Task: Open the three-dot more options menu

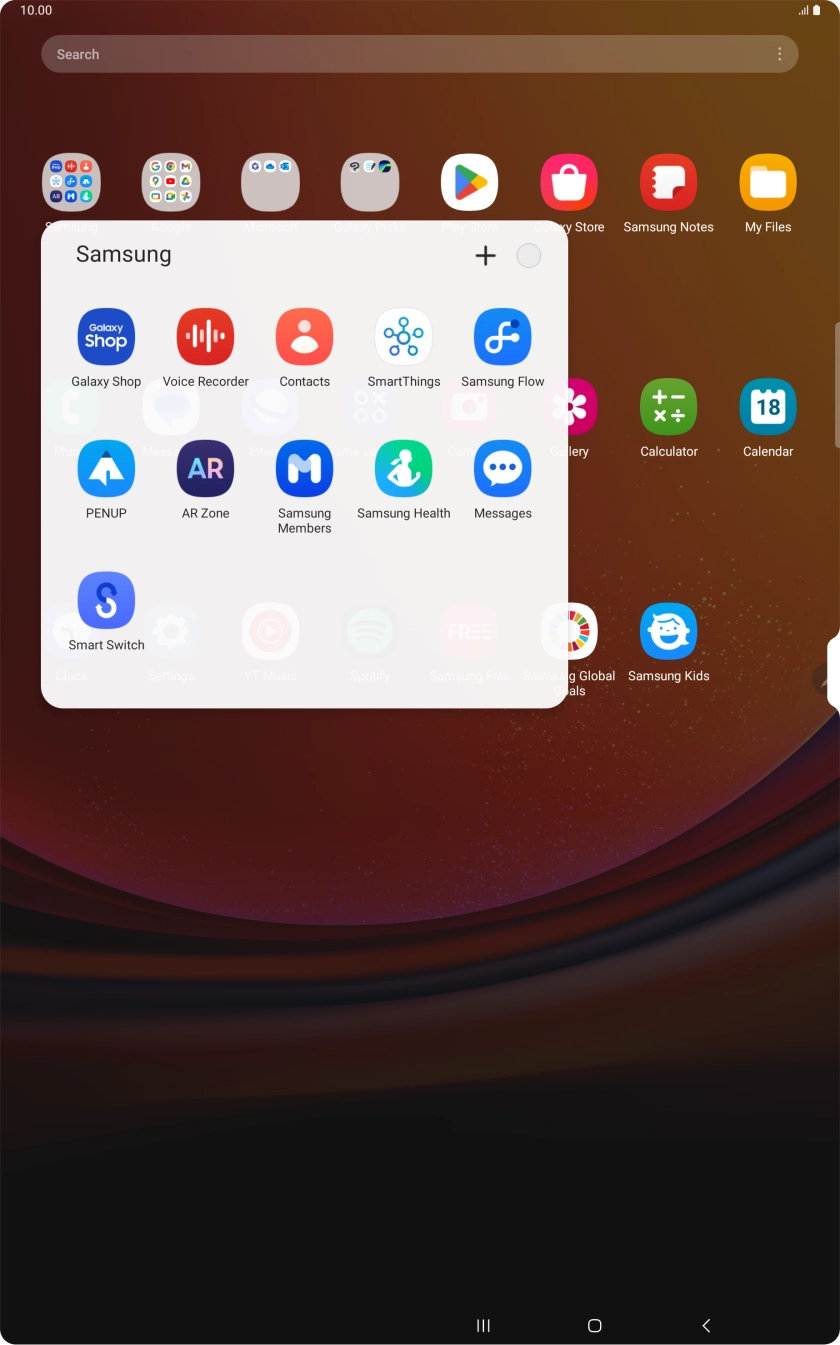Action: point(779,54)
